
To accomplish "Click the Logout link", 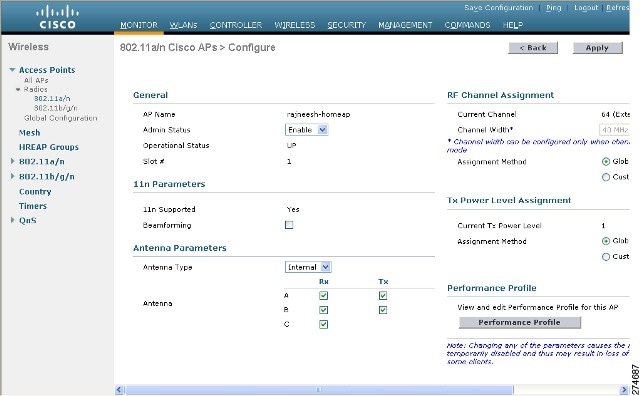I will click(x=586, y=8).
